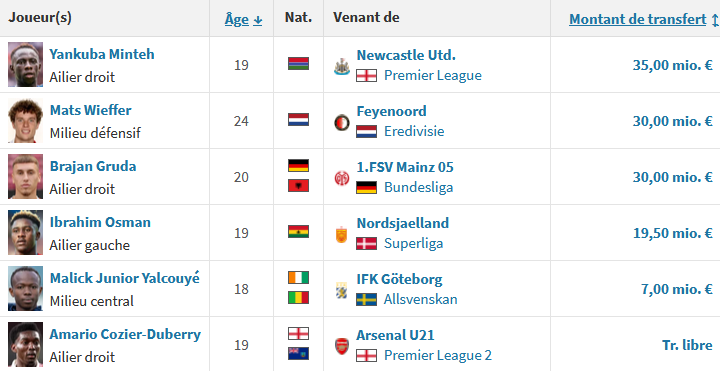Click the Newcastle Utd. club crest icon
Viewport: 720px width, 371px height.
[342, 67]
